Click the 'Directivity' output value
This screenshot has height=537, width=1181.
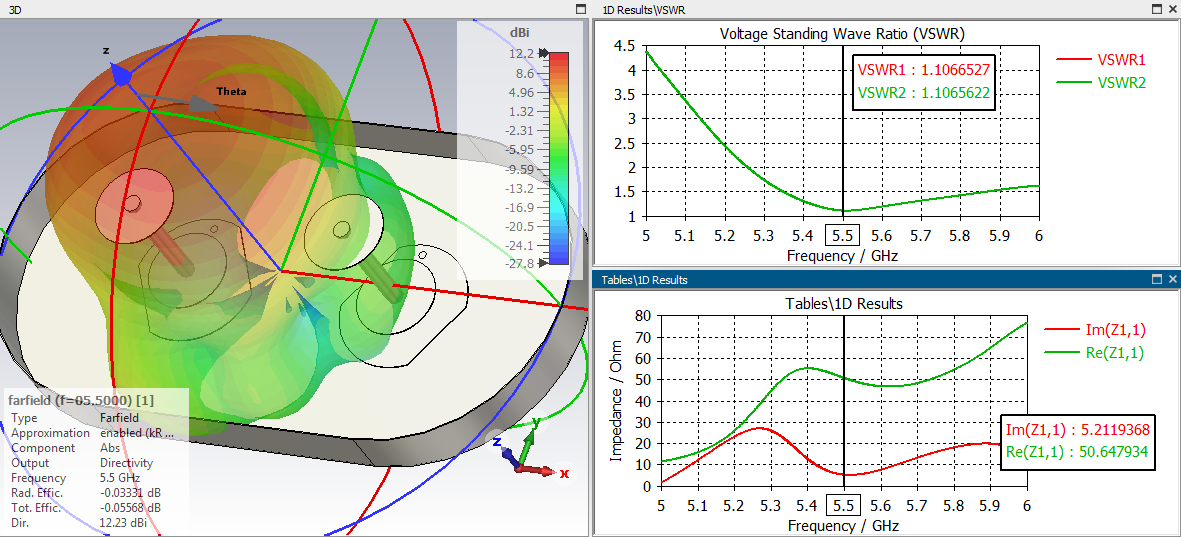pyautogui.click(x=126, y=462)
